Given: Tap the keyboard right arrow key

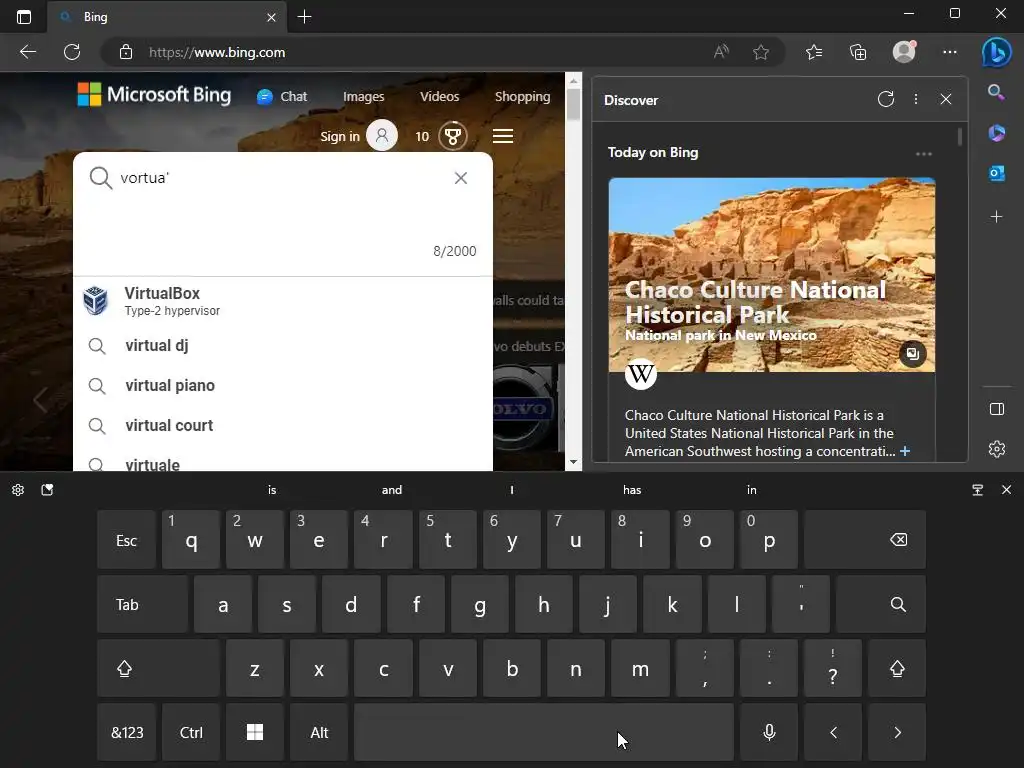Looking at the screenshot, I should tap(897, 732).
